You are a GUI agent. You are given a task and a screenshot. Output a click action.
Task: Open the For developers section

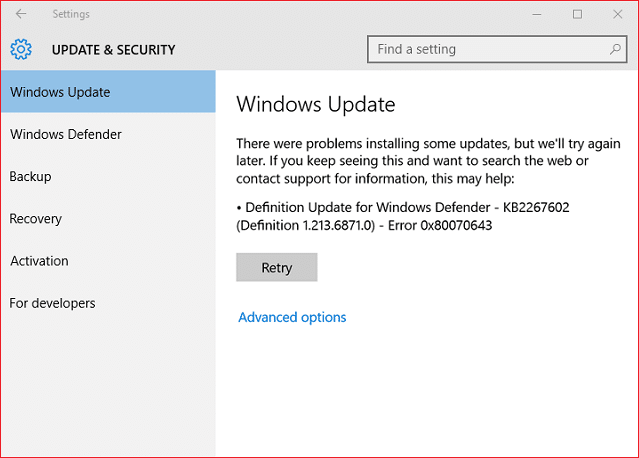point(52,302)
